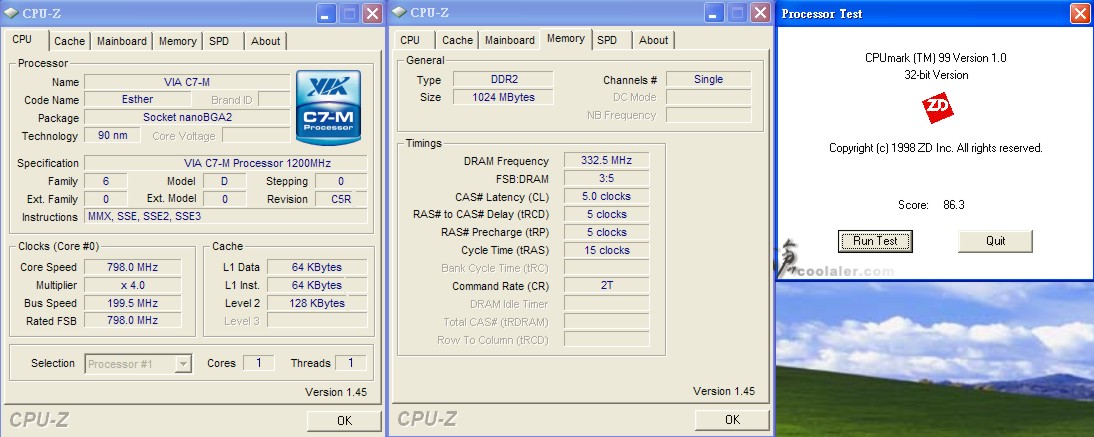
Task: Click memory Size field 1024 MBytes
Action: 503,97
